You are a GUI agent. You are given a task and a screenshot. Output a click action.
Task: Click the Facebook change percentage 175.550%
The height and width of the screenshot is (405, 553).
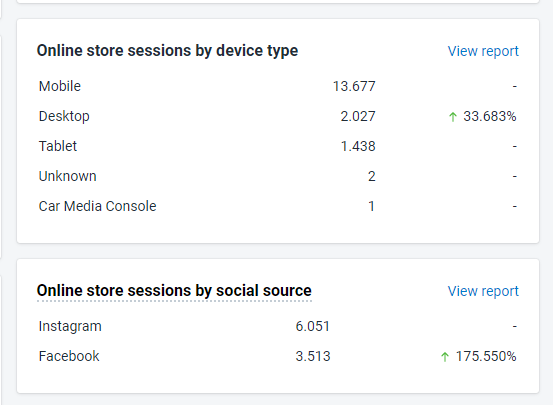click(x=486, y=356)
